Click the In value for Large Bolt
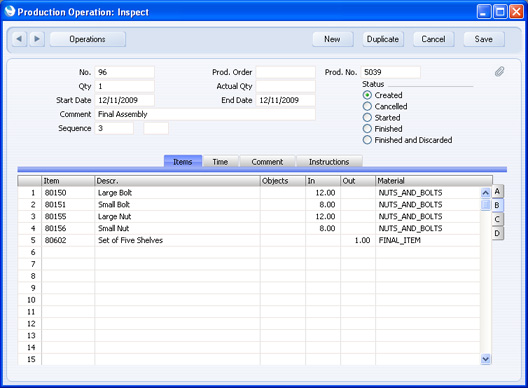The height and width of the screenshot is (388, 528). coord(323,193)
